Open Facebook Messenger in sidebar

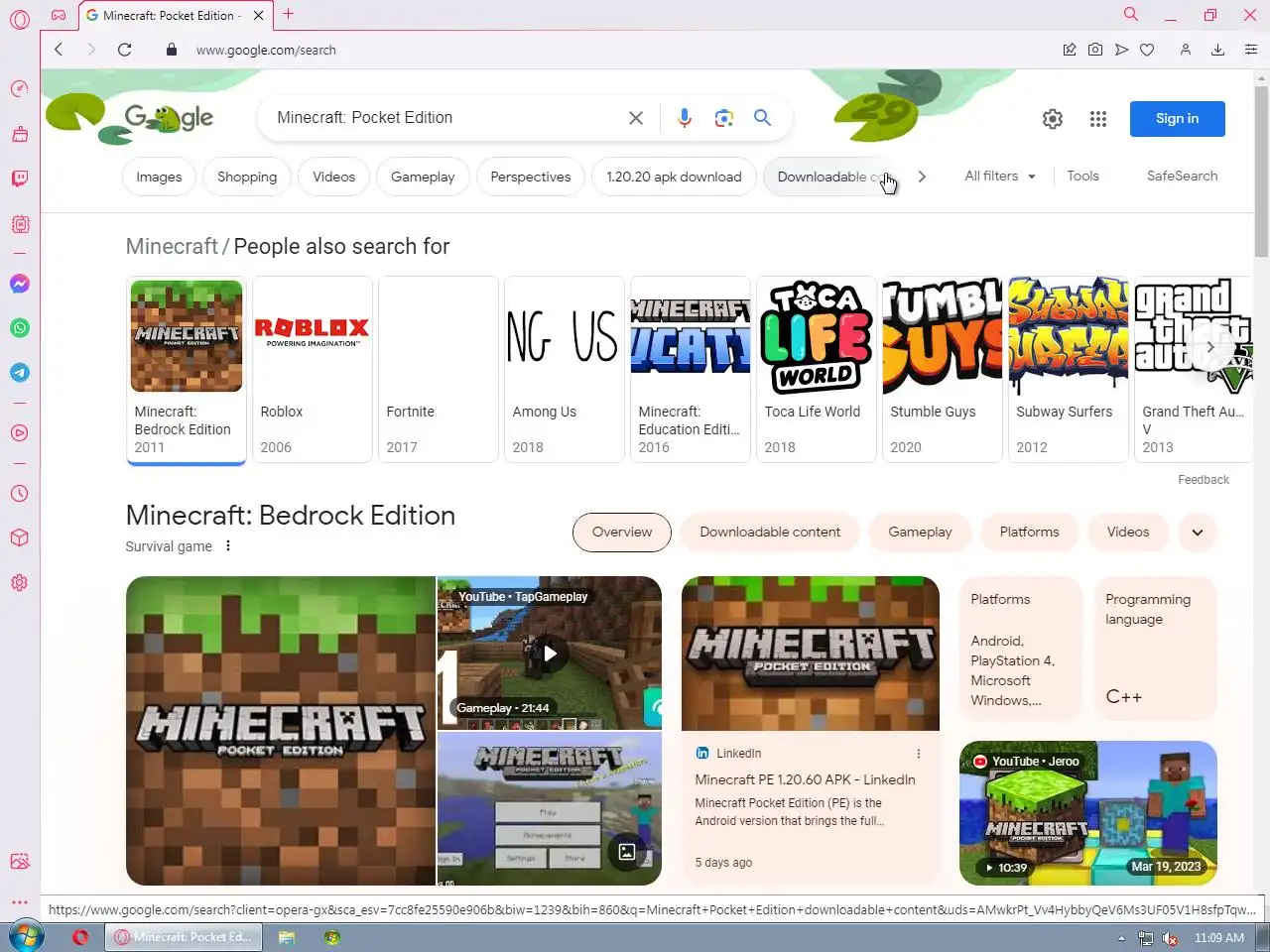pyautogui.click(x=20, y=284)
